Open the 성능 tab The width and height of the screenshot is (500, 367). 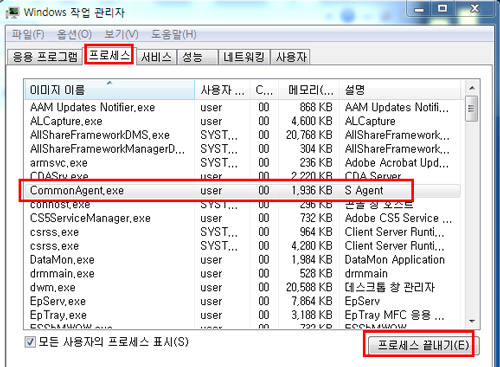click(x=197, y=57)
